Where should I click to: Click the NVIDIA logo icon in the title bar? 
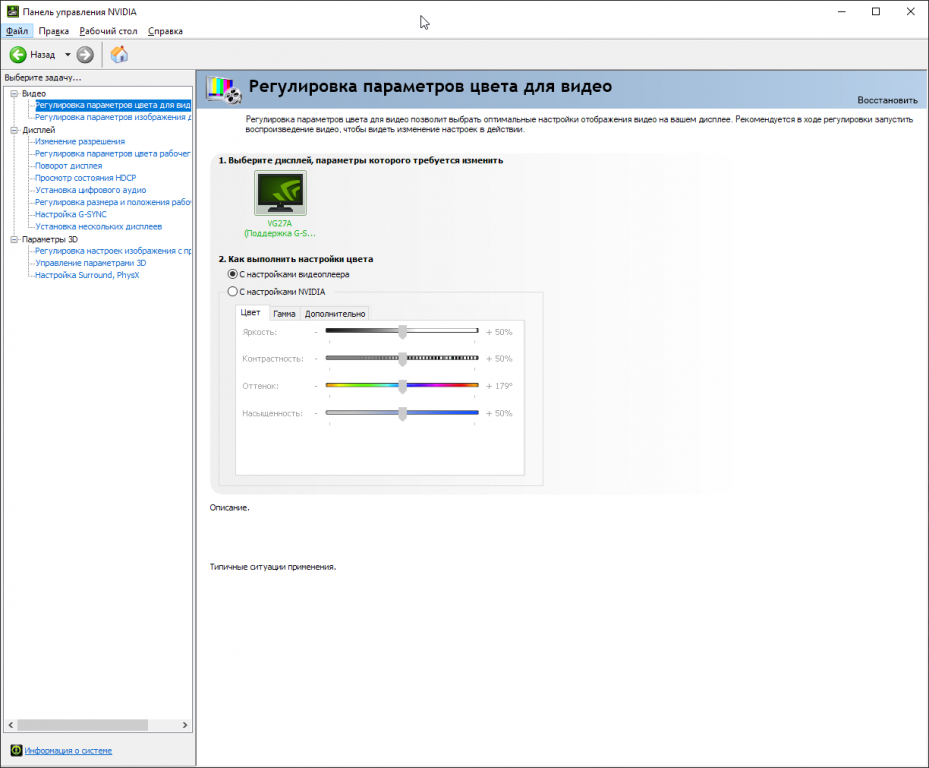coord(12,11)
